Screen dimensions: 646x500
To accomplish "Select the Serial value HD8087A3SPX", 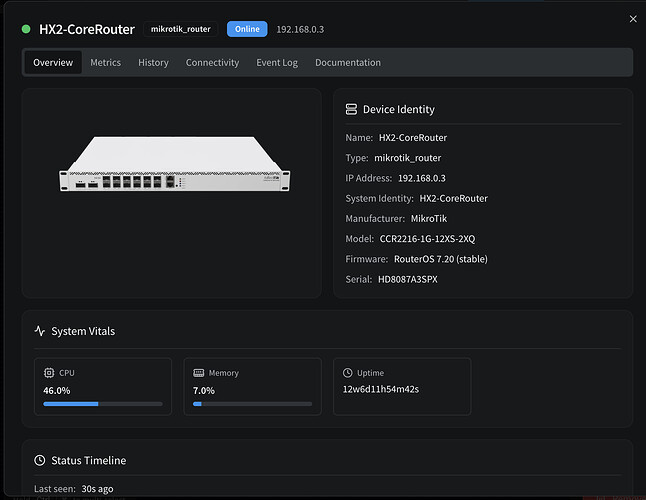I will (x=408, y=279).
